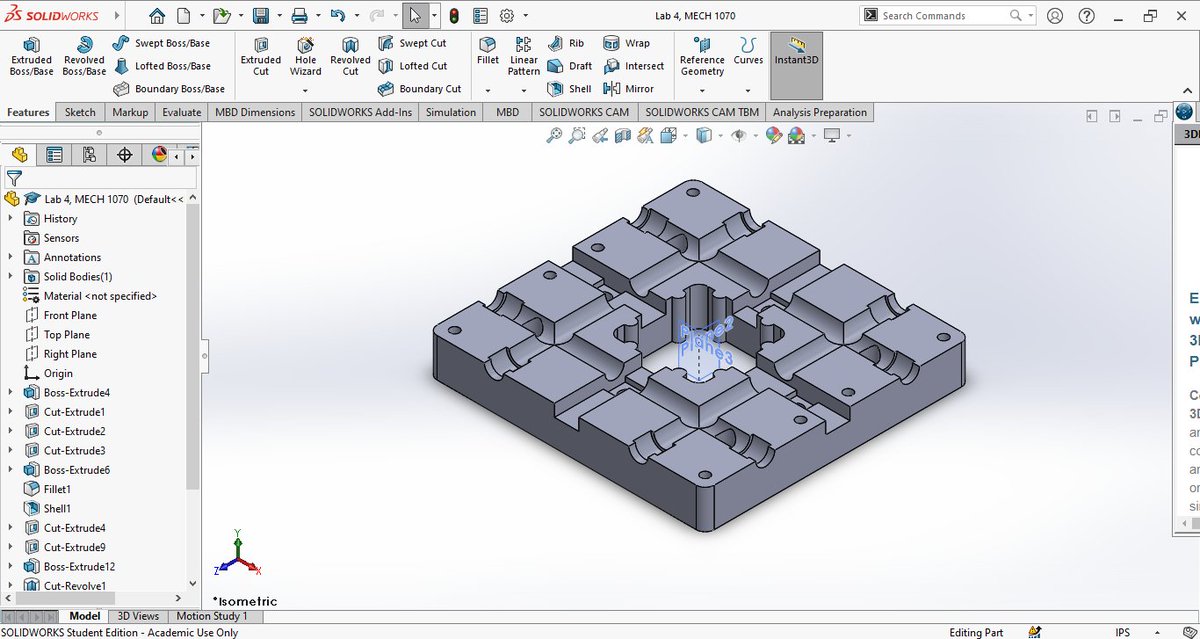The width and height of the screenshot is (1200, 639).
Task: Open the DimXpertManager crosshair tab
Action: [x=124, y=155]
